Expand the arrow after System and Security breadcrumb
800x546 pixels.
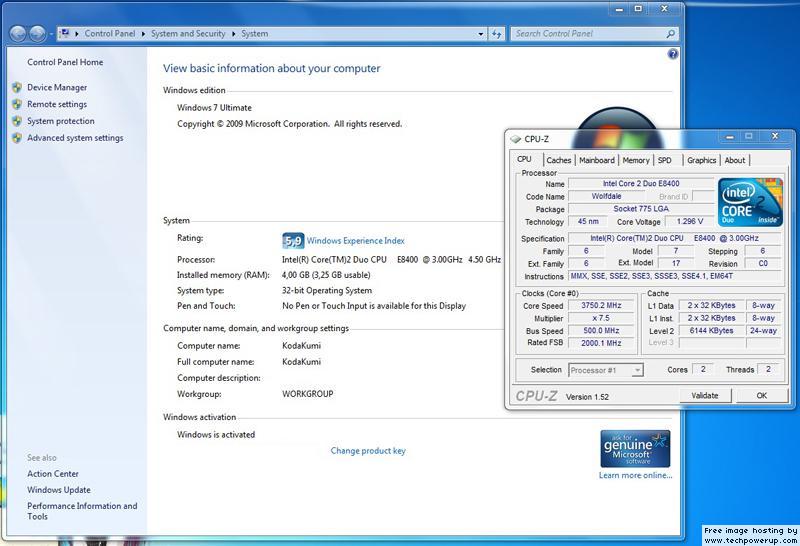tap(234, 34)
